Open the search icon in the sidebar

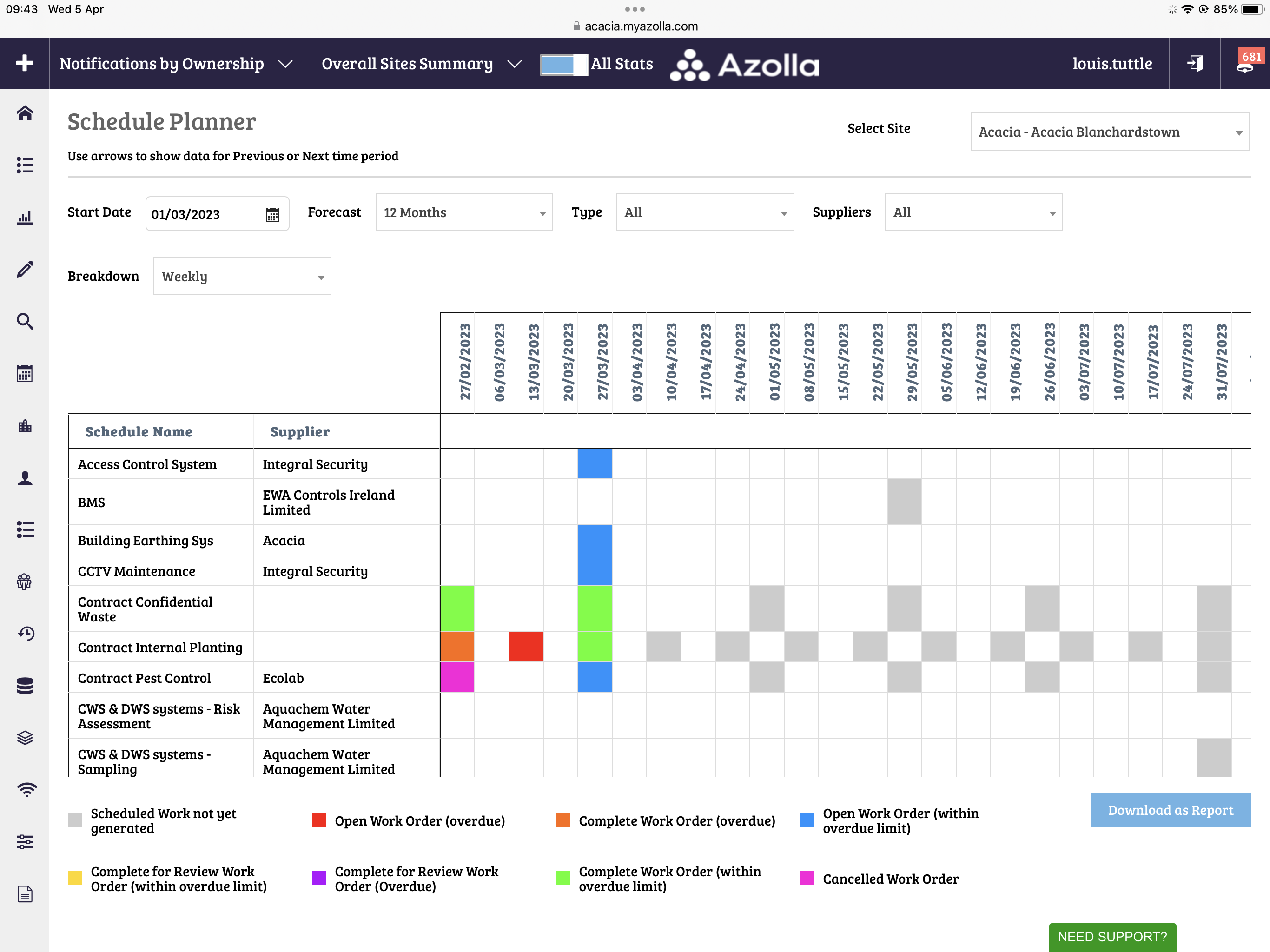pyautogui.click(x=25, y=322)
